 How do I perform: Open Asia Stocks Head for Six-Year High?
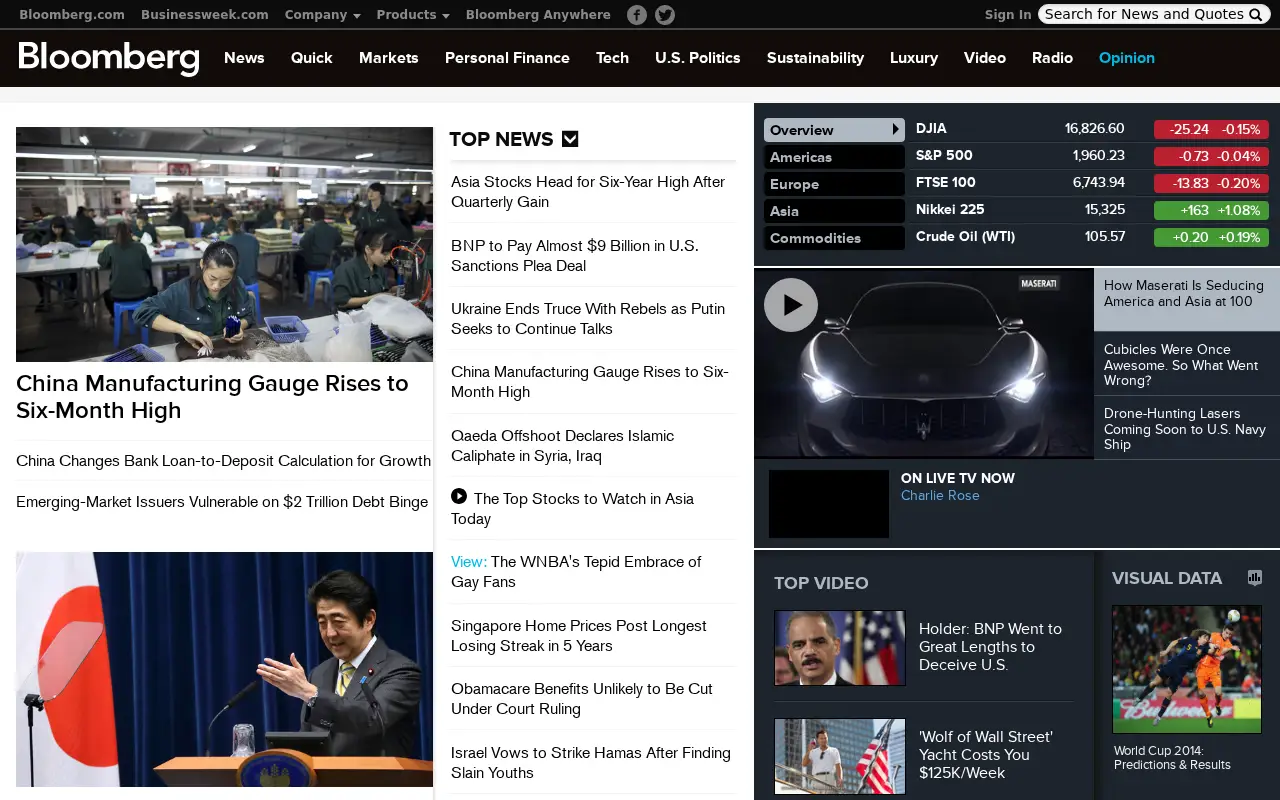pyautogui.click(x=588, y=192)
